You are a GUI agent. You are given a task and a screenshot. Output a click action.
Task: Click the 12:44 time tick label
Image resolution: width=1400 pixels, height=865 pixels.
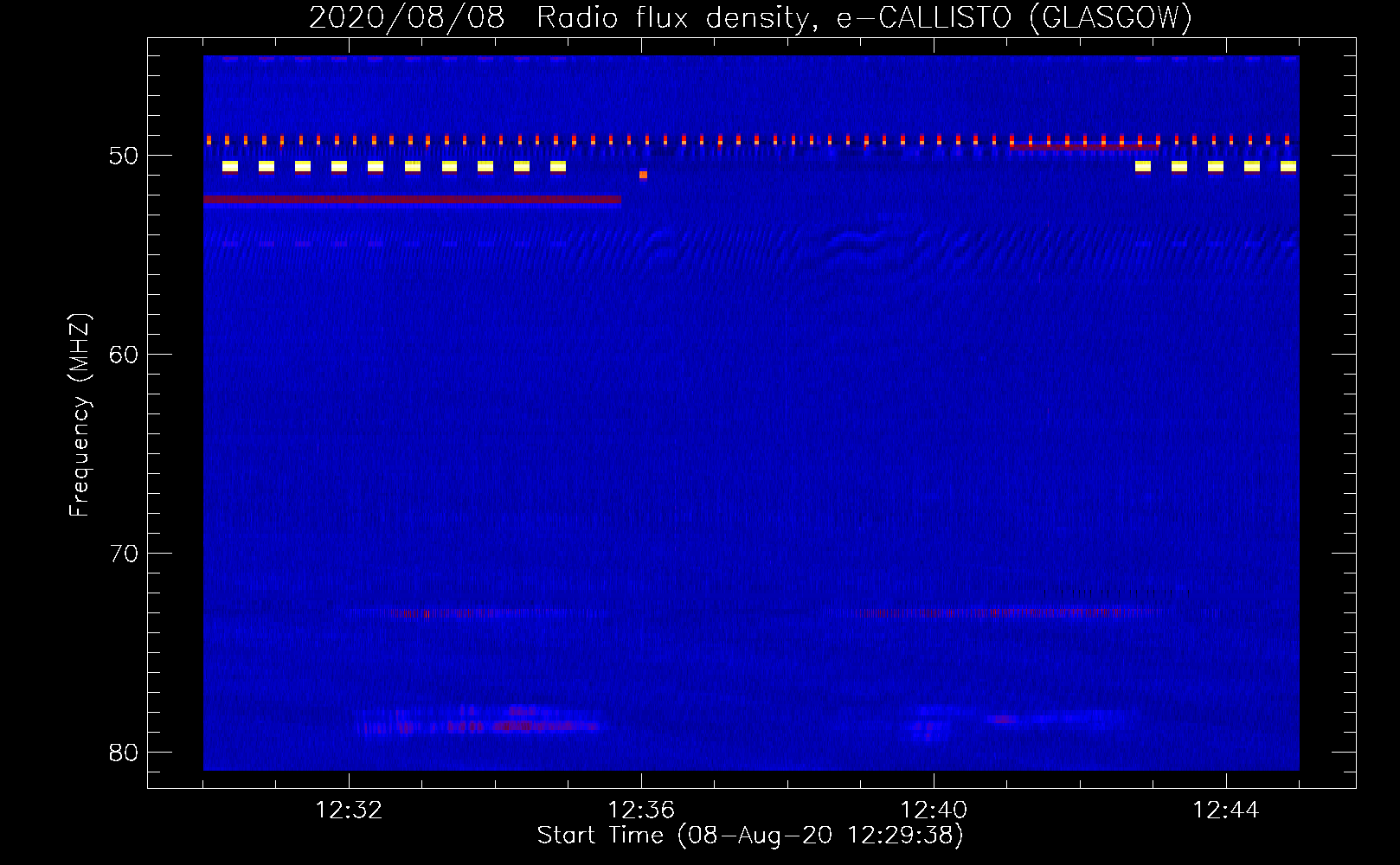point(1226,810)
